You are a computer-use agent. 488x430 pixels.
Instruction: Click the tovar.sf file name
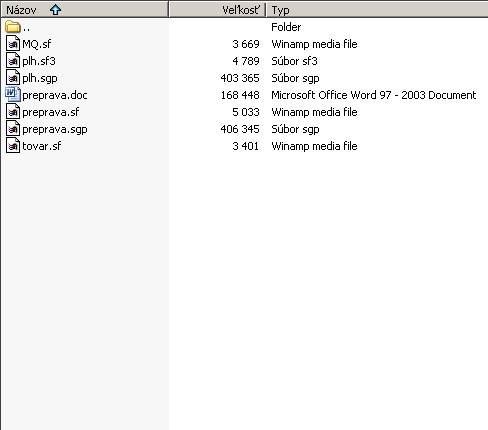42,146
